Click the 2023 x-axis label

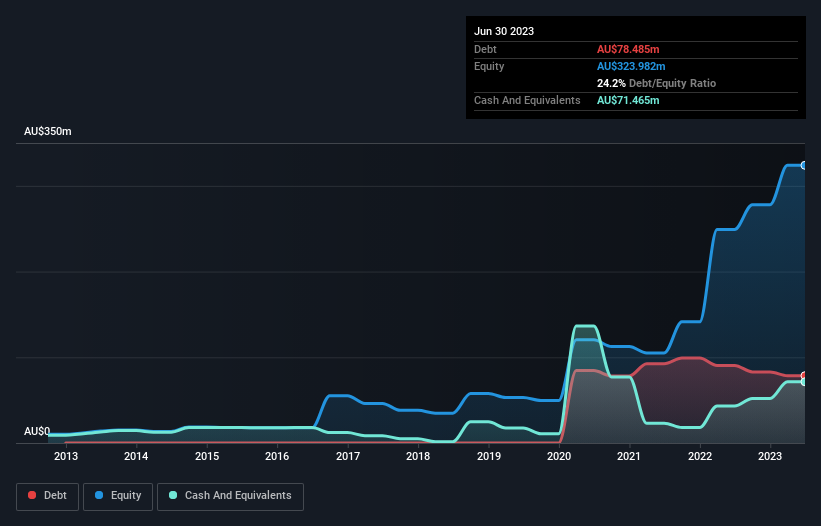click(770, 456)
